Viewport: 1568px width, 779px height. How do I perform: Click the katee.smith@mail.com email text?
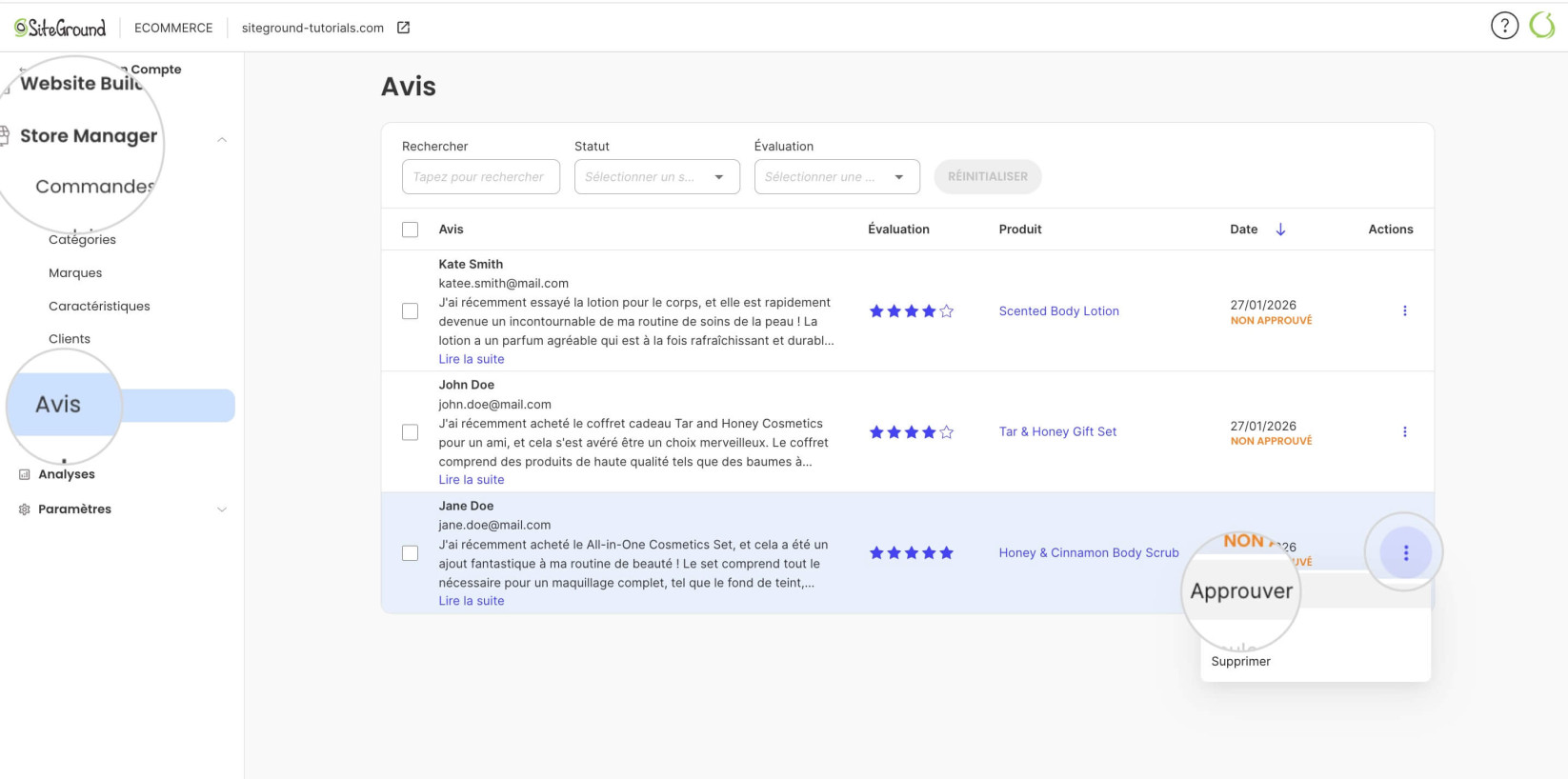pos(503,283)
